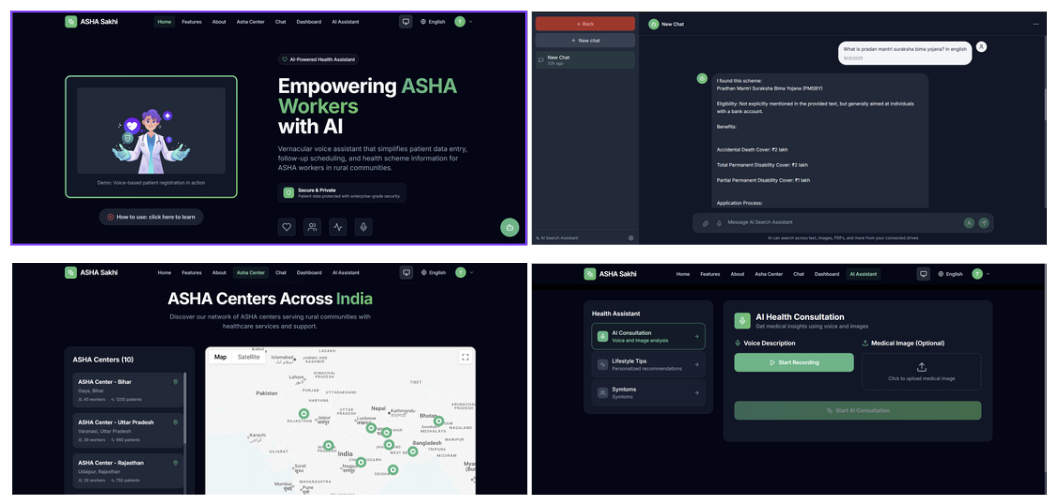Click the paperclip attachment icon in the chat input
This screenshot has height=504, width=1057.
705,223
